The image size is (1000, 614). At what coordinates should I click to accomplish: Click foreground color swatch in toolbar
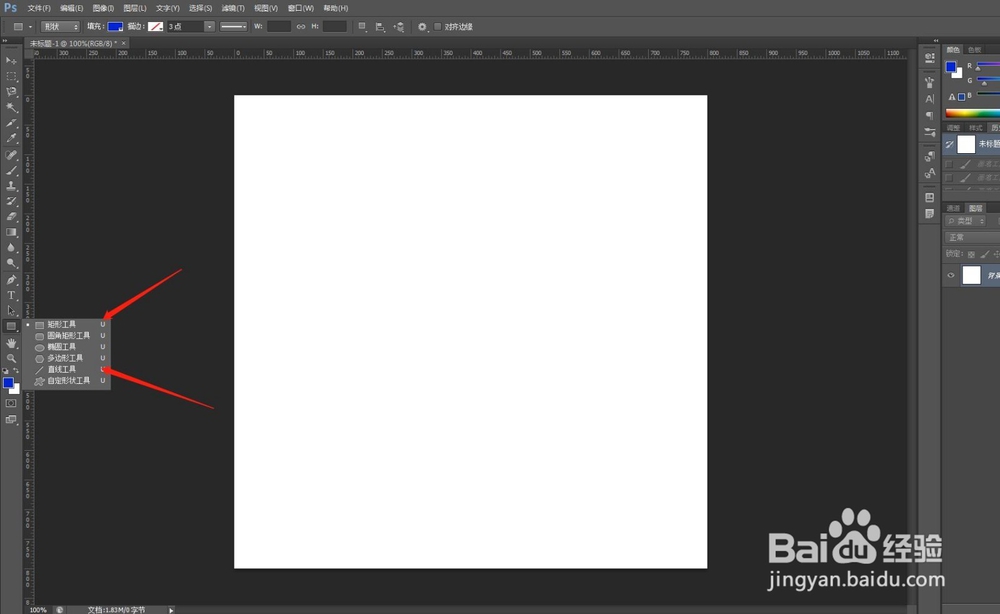pyautogui.click(x=8, y=383)
